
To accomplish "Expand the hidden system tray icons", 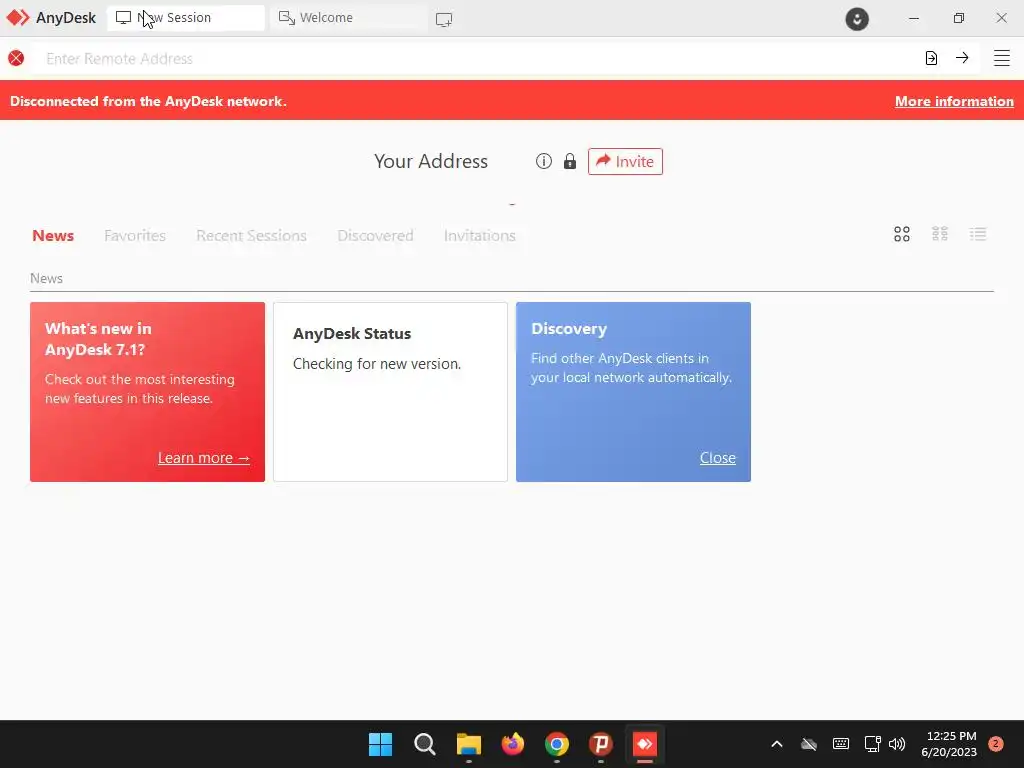I will [x=776, y=744].
